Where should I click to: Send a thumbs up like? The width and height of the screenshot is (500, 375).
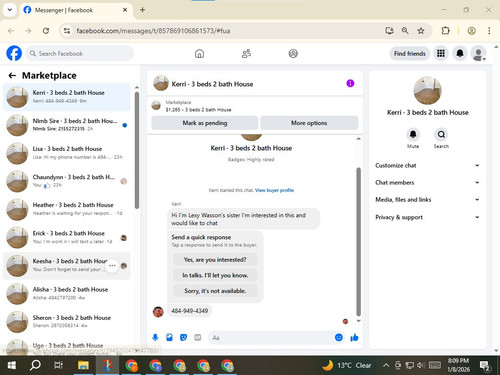[x=354, y=337]
